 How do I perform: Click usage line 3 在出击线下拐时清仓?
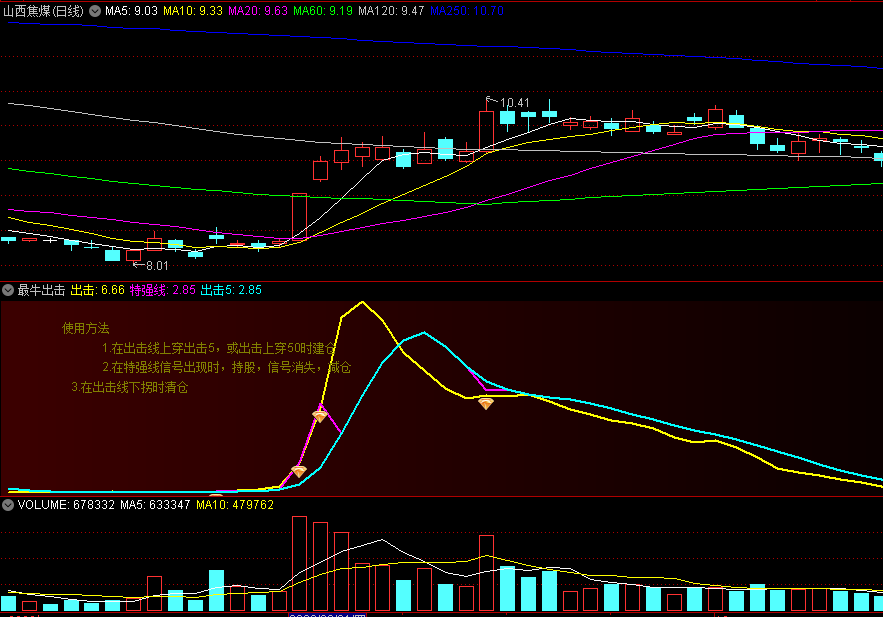coord(130,387)
